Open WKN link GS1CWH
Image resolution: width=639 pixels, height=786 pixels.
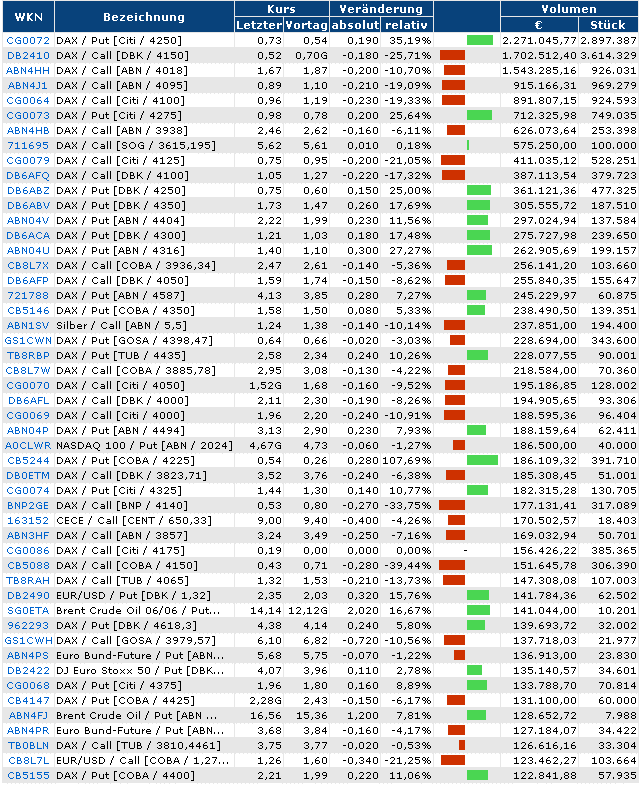point(28,642)
